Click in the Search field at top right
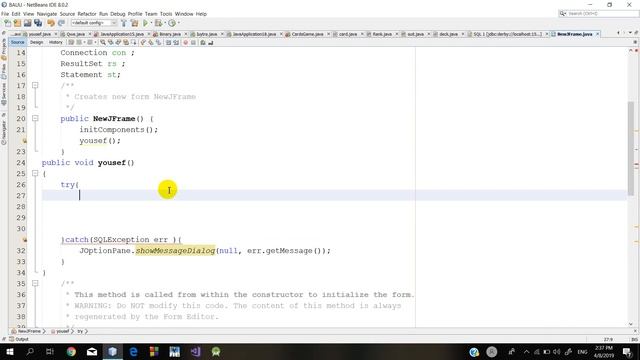 599,13
